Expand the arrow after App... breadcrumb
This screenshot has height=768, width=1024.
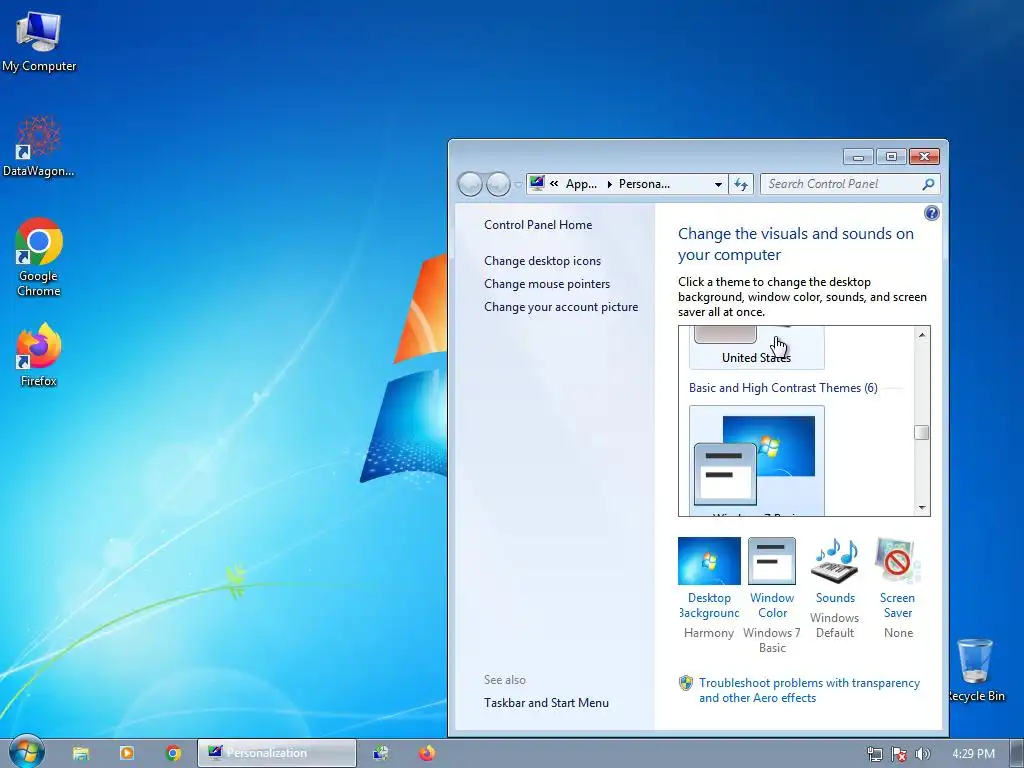tap(609, 184)
